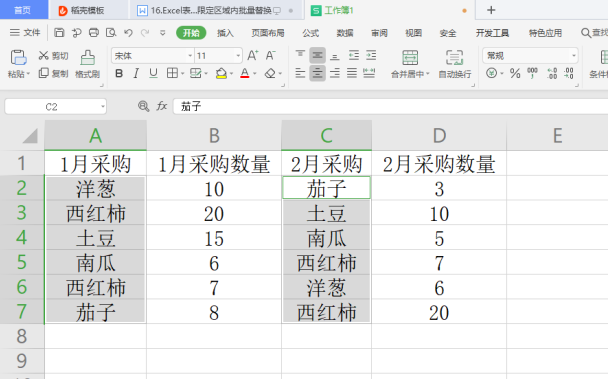Screen dimensions: 610x384
Task: Expand the borders dropdown arrow
Action: 182,74
